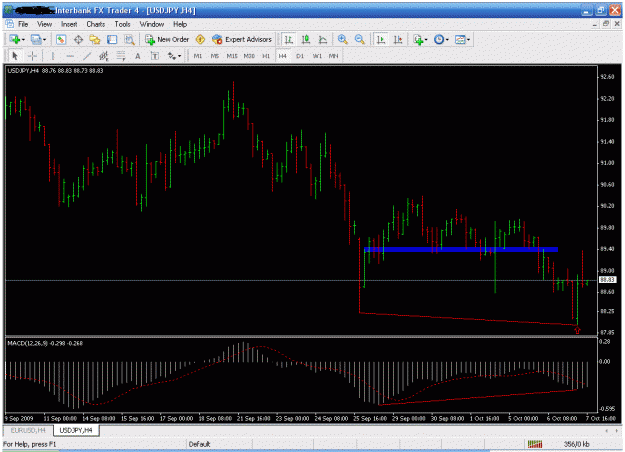Select the Cursor arrow tool
The width and height of the screenshot is (625, 452).
(x=15, y=56)
